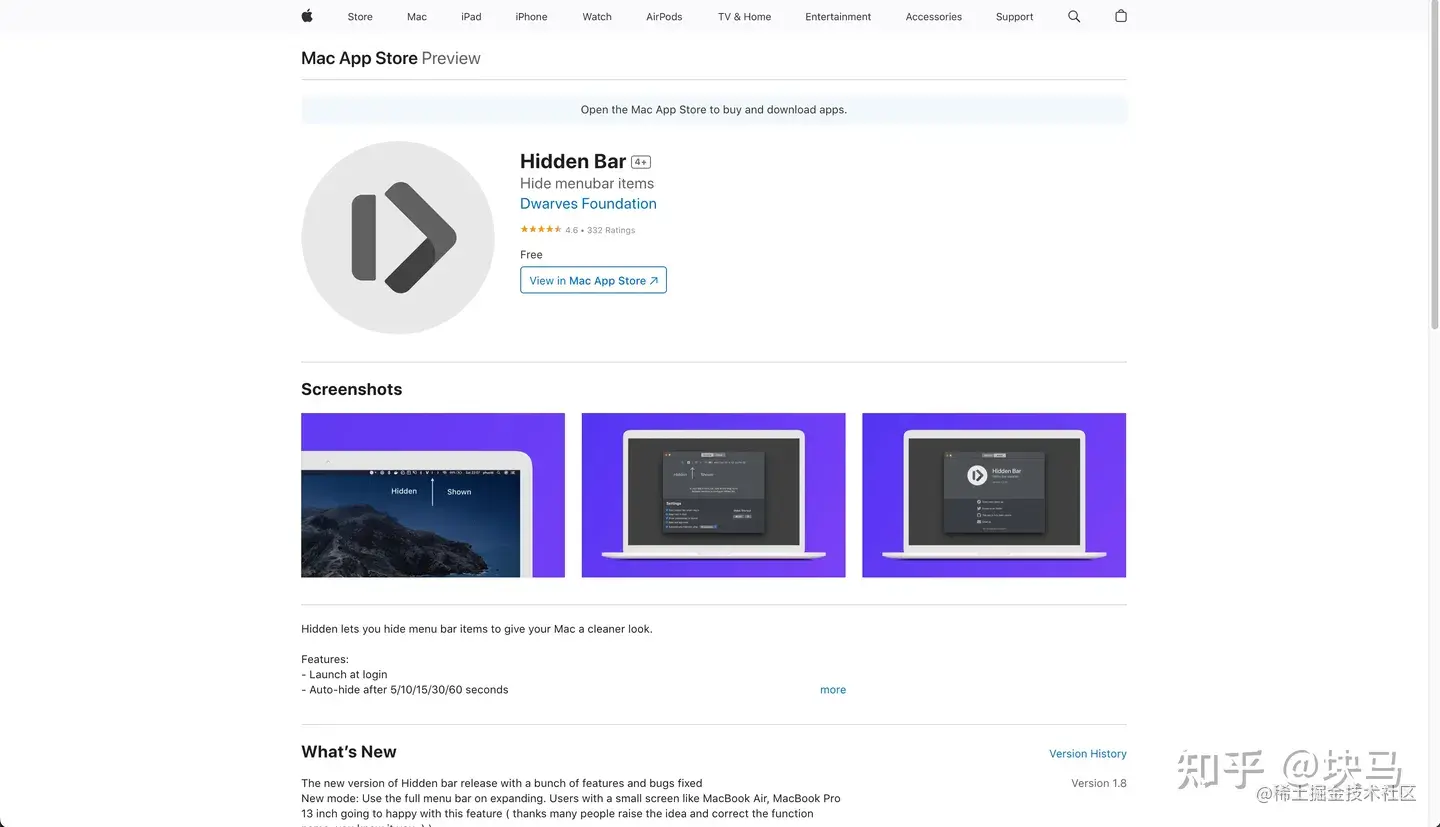Click Auto-hide after 5/10/15/30/60 seconds line

pyautogui.click(x=405, y=690)
